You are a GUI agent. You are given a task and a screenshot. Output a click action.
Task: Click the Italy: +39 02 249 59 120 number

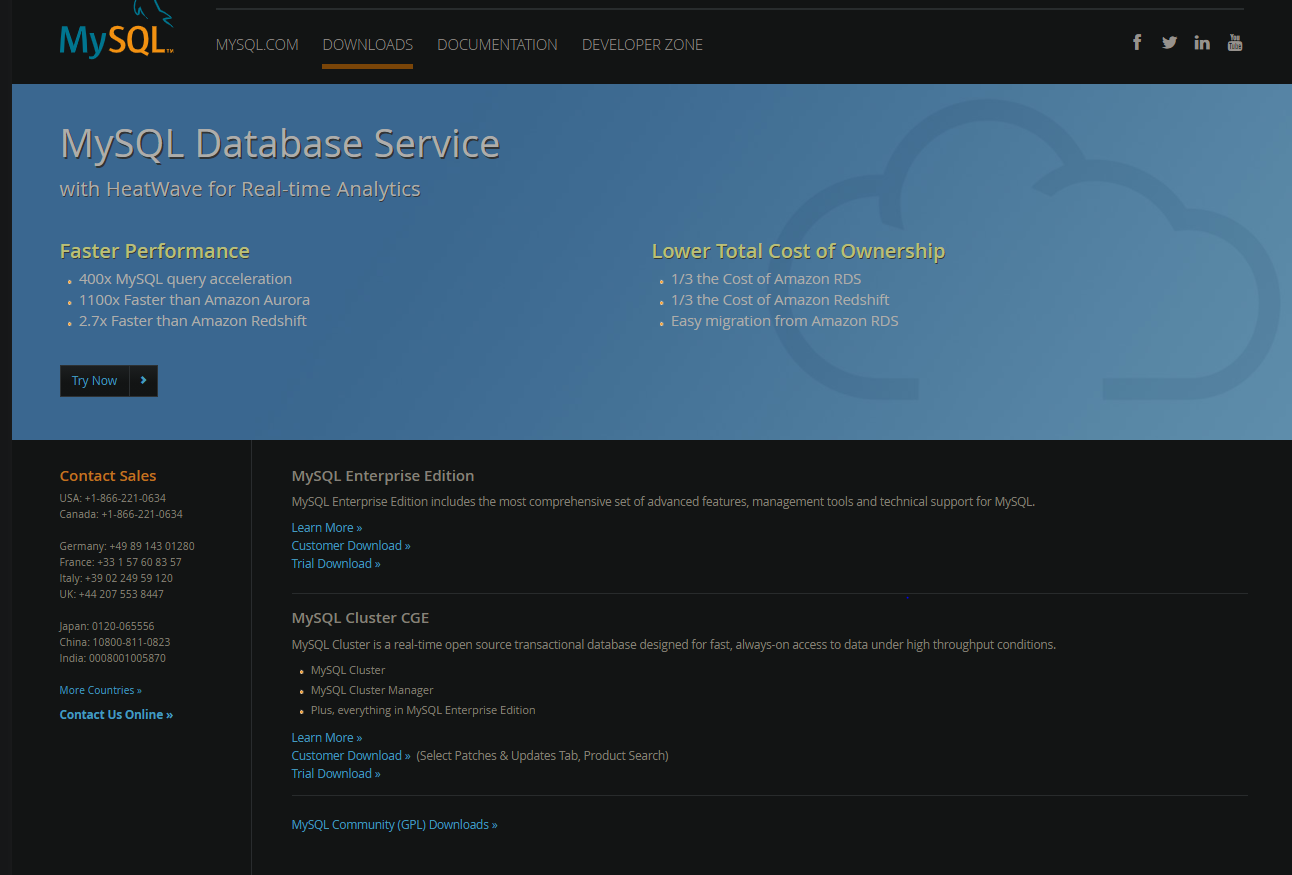(x=116, y=578)
